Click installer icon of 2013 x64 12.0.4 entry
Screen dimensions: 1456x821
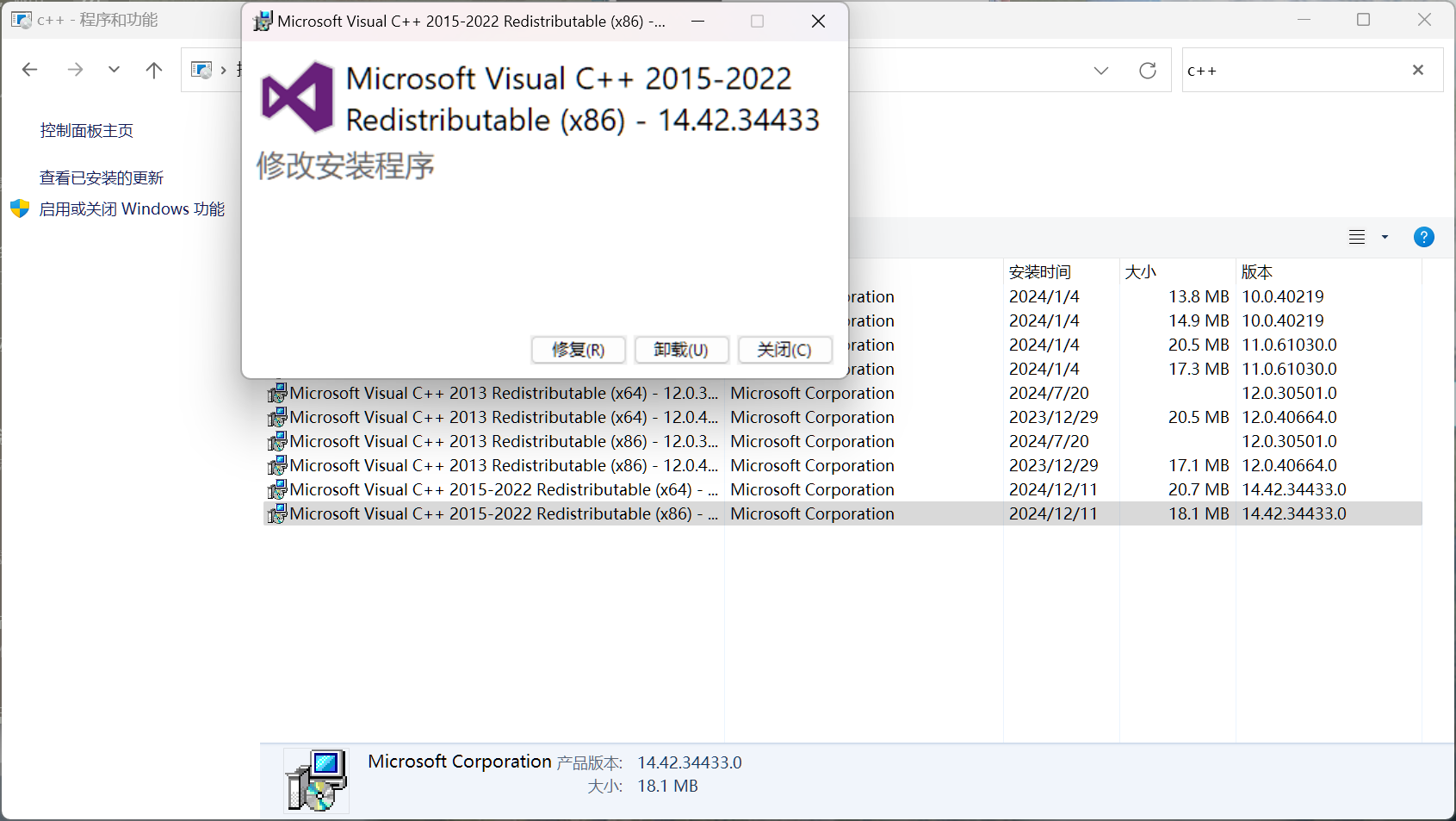[x=276, y=418]
